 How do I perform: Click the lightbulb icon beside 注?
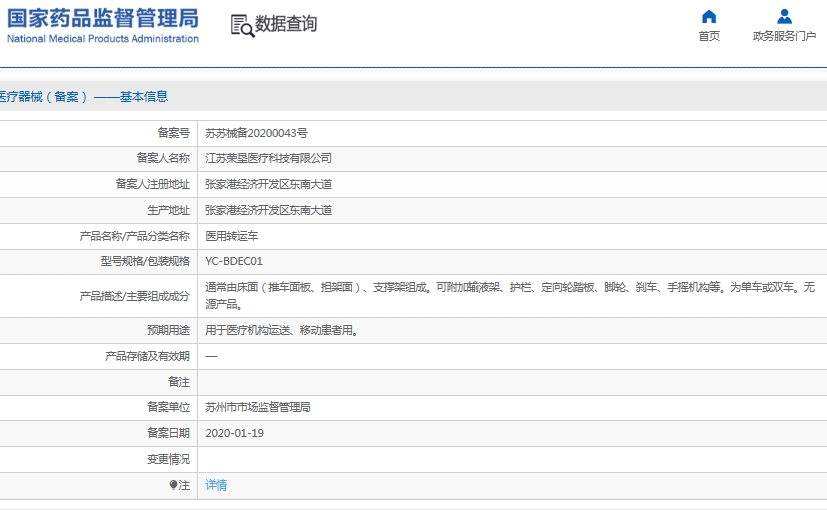(173, 485)
